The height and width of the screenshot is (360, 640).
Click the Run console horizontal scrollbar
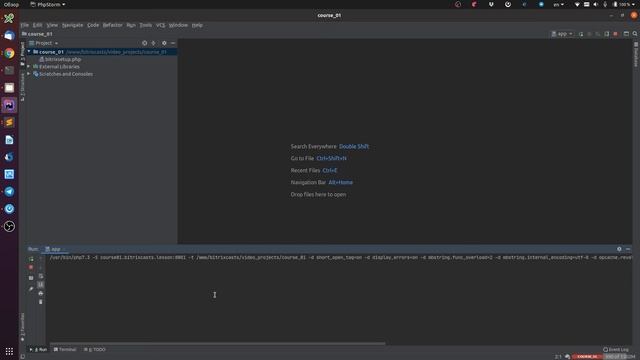click(218, 344)
